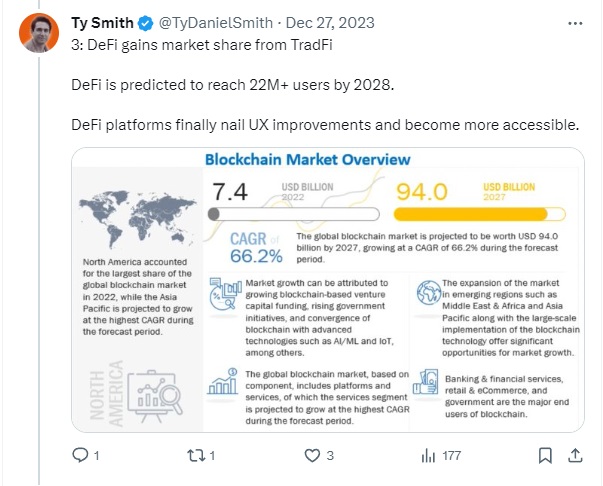The image size is (603, 486).
Task: Open the Blockchain Market Overview image
Action: click(x=328, y=290)
